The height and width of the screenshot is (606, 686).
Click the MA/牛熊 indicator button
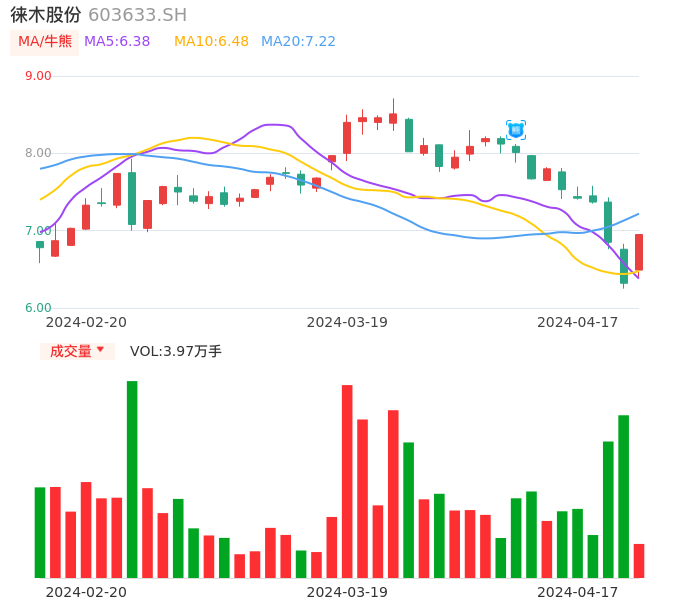pos(45,42)
